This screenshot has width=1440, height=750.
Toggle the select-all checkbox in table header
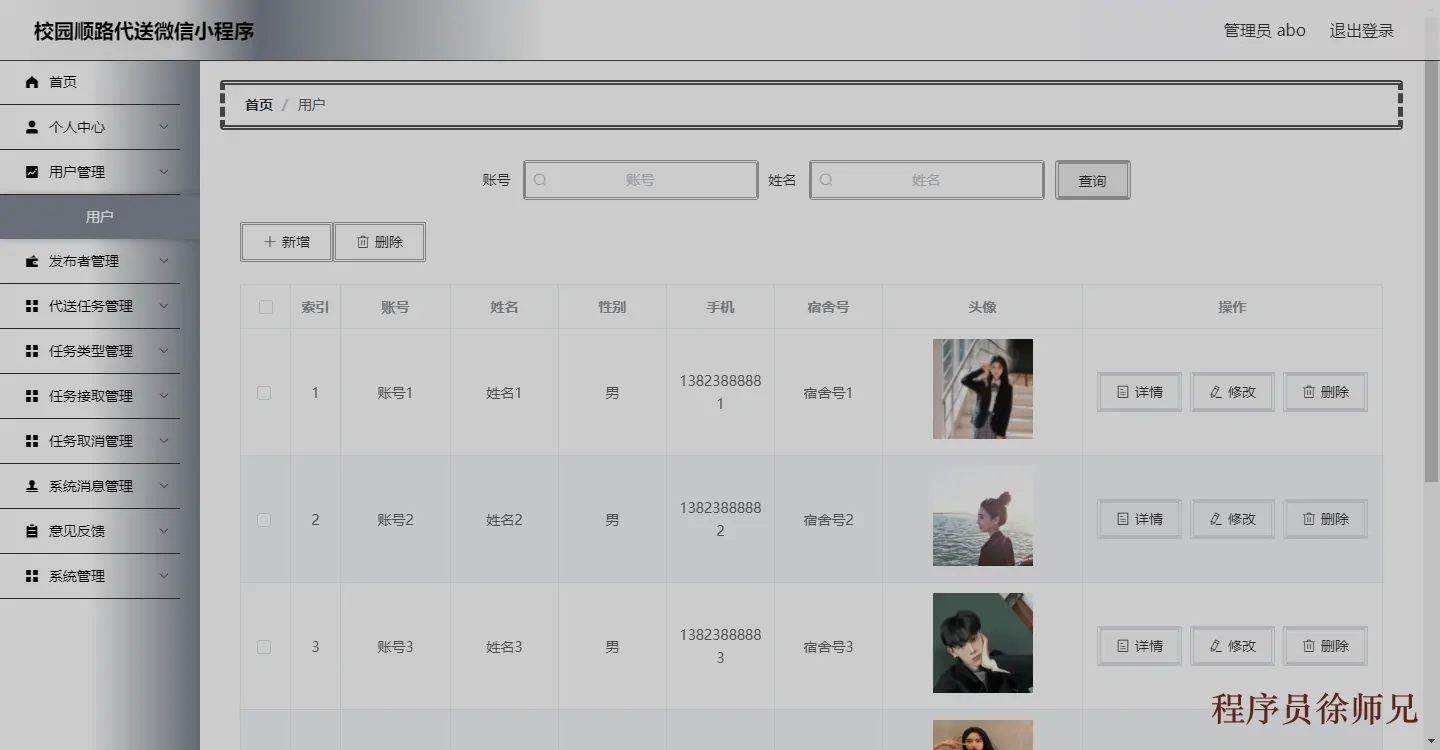point(266,307)
